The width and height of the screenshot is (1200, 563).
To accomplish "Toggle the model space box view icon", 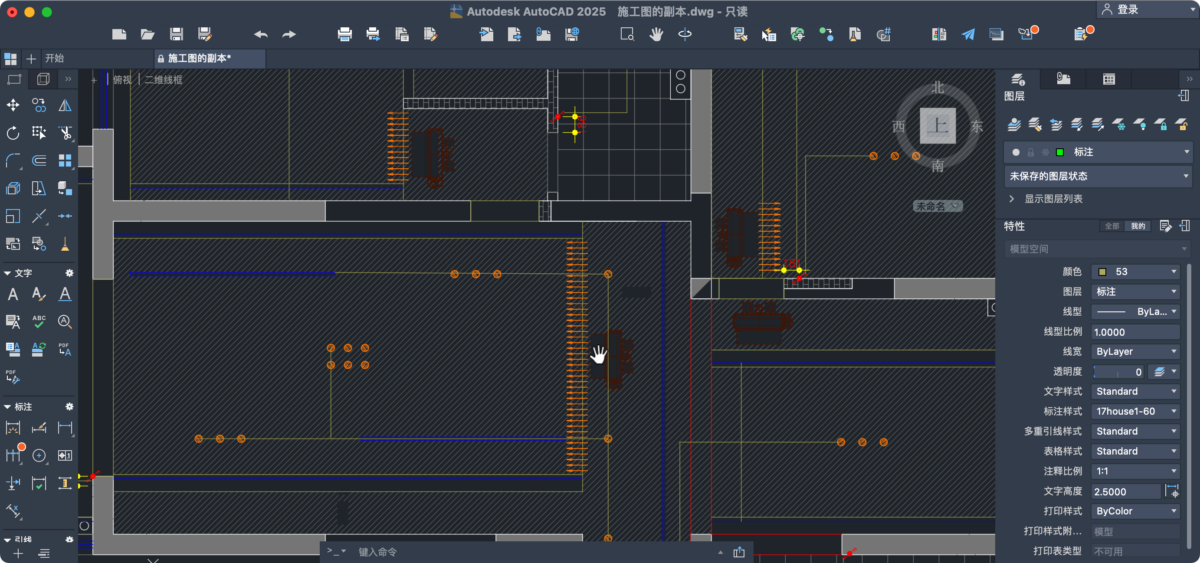I will pyautogui.click(x=14, y=79).
